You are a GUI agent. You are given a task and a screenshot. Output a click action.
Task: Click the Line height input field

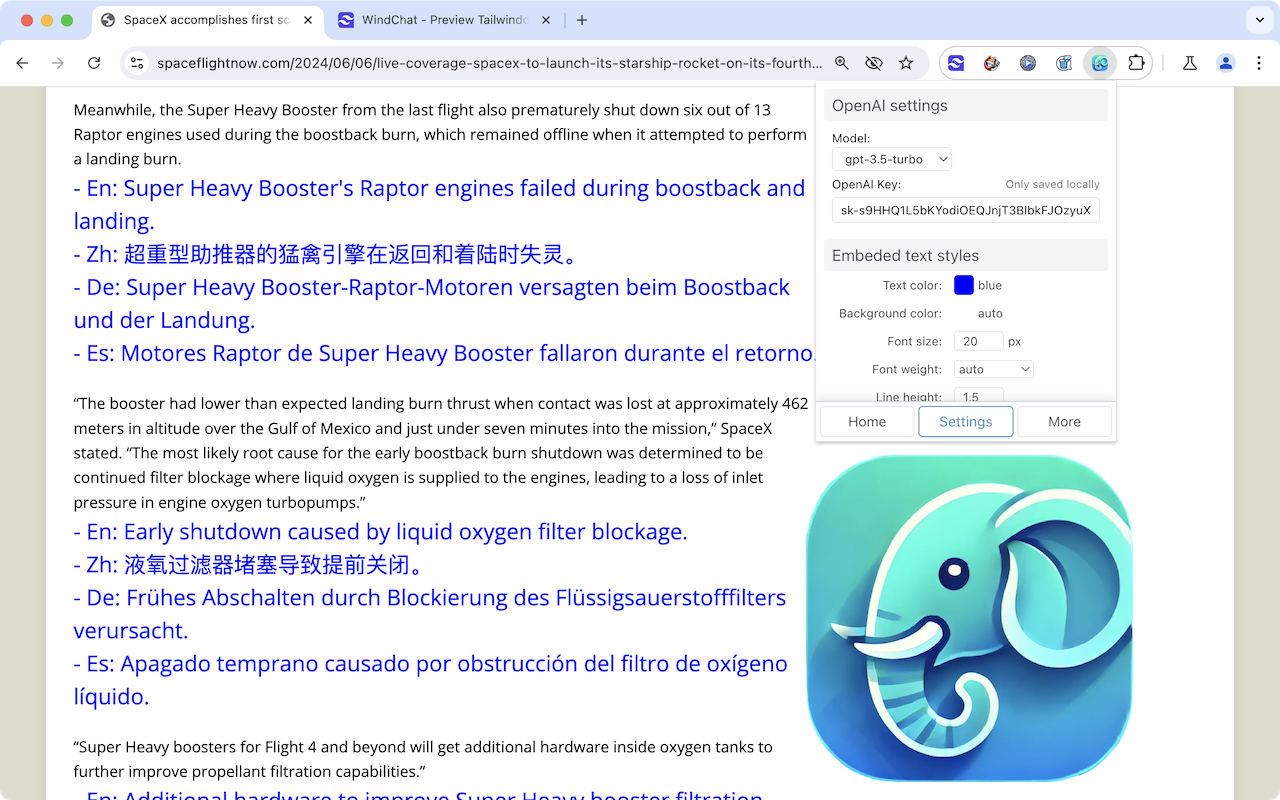(x=979, y=396)
